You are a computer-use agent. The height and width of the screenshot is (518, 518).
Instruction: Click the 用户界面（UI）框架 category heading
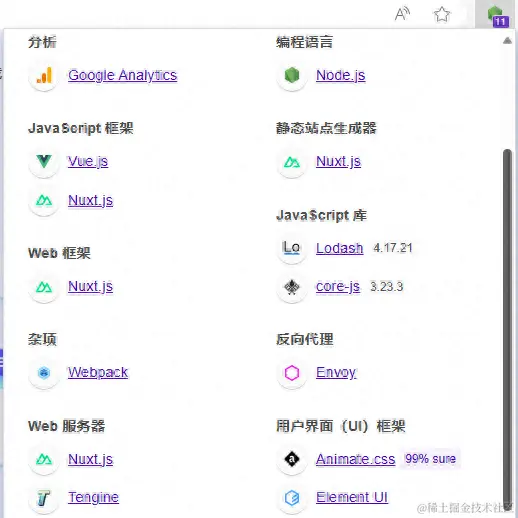tap(340, 426)
